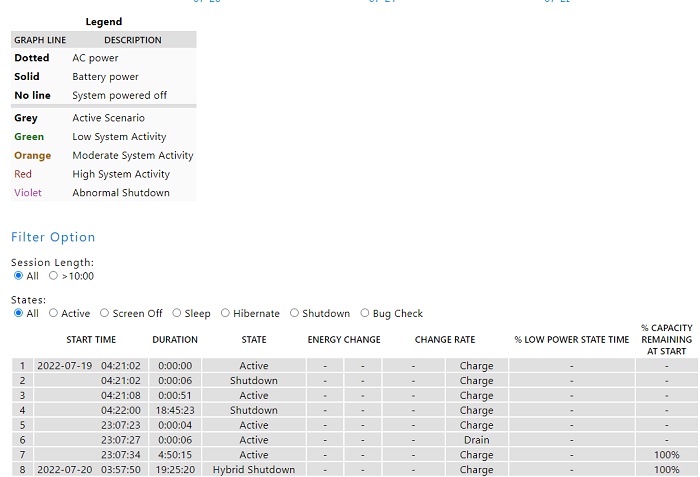
Task: Click the Red legend entry
Action: click(x=23, y=174)
